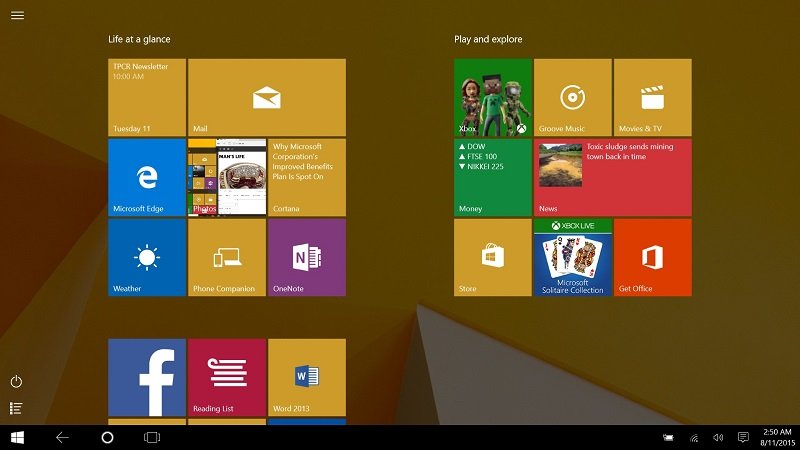Open the Reading List tile
This screenshot has width=800, height=450.
(x=227, y=378)
